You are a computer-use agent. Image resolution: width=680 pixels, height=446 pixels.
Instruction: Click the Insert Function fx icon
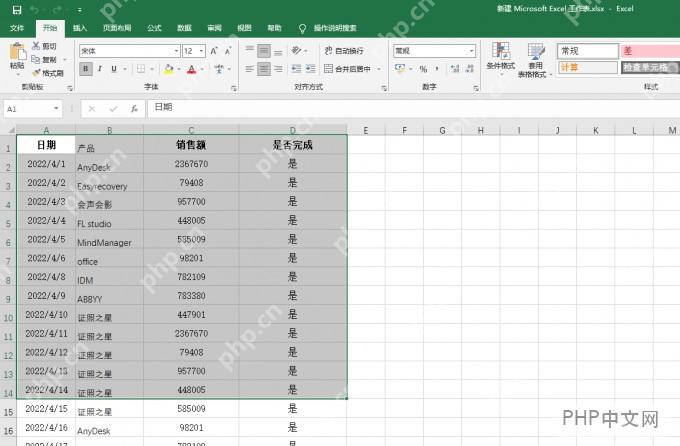pyautogui.click(x=134, y=109)
